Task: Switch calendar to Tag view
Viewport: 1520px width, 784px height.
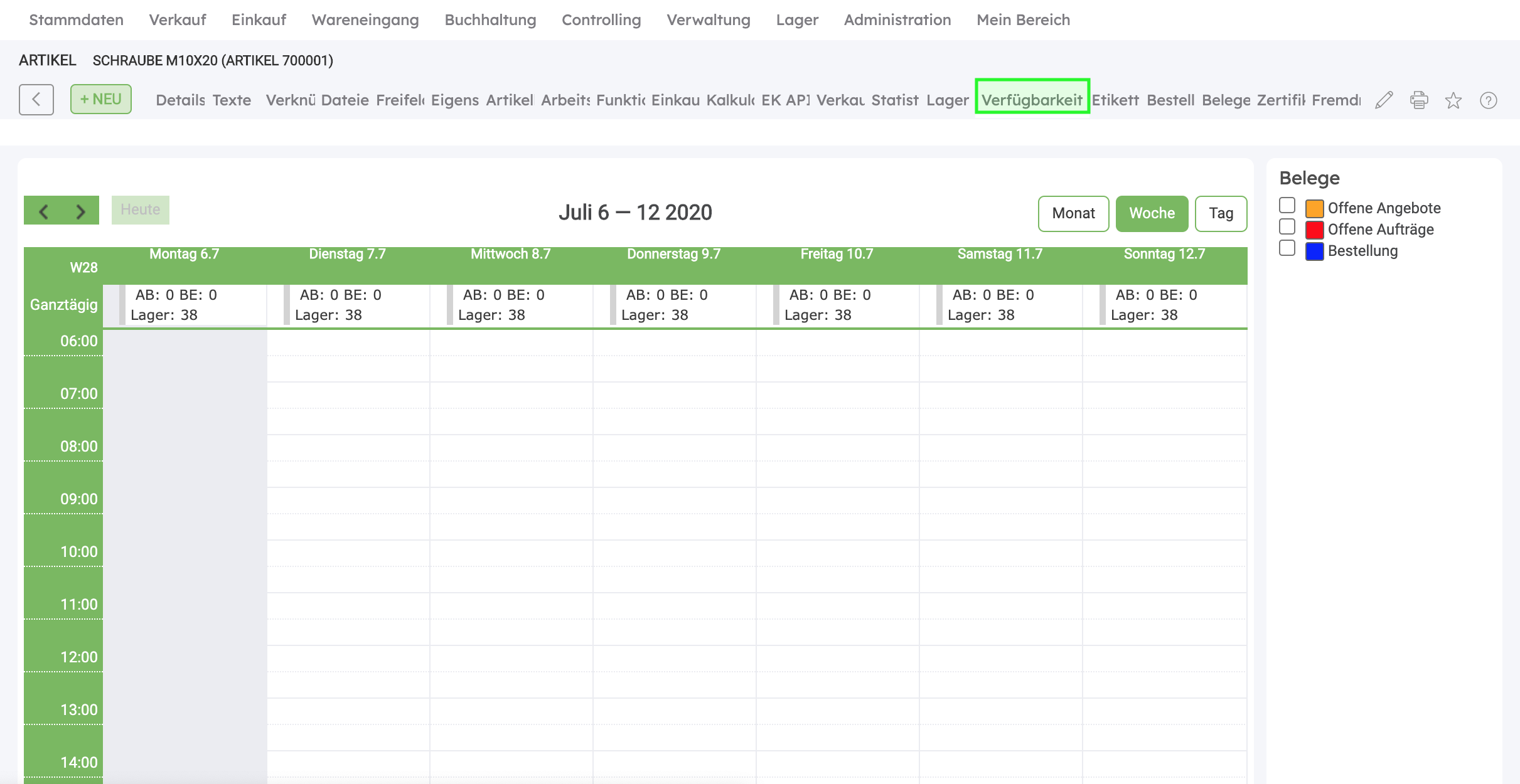Action: click(x=1221, y=213)
